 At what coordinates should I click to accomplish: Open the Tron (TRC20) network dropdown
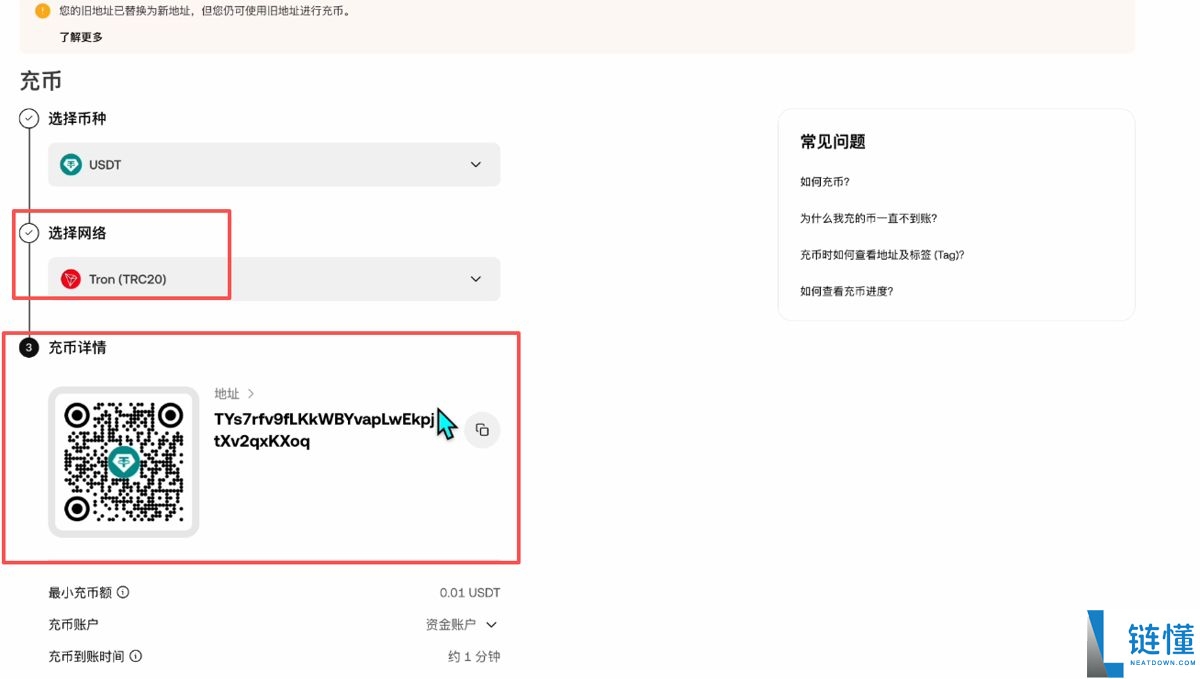(x=475, y=279)
